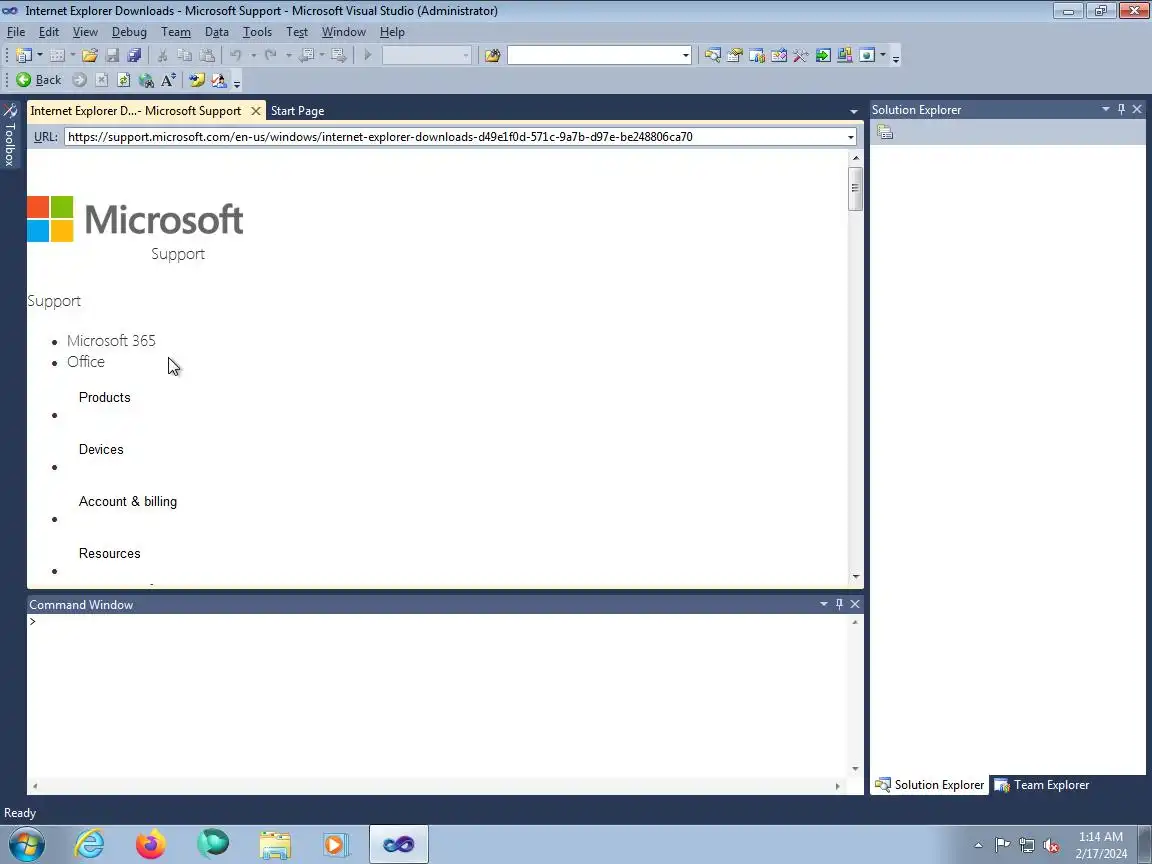Open the Window menu
The height and width of the screenshot is (864, 1152).
(x=344, y=32)
